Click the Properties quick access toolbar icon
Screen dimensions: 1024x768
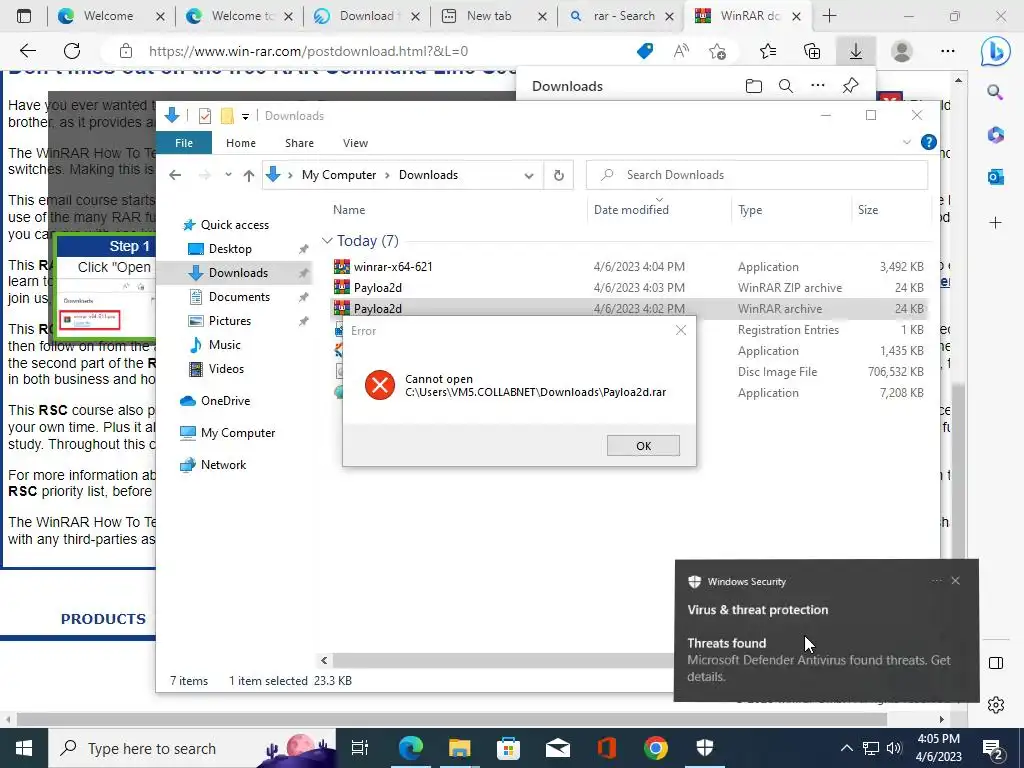[x=204, y=116]
